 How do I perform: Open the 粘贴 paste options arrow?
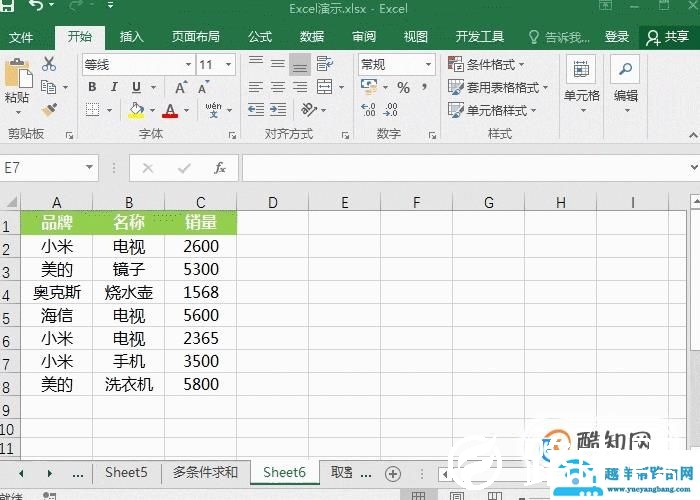17,112
